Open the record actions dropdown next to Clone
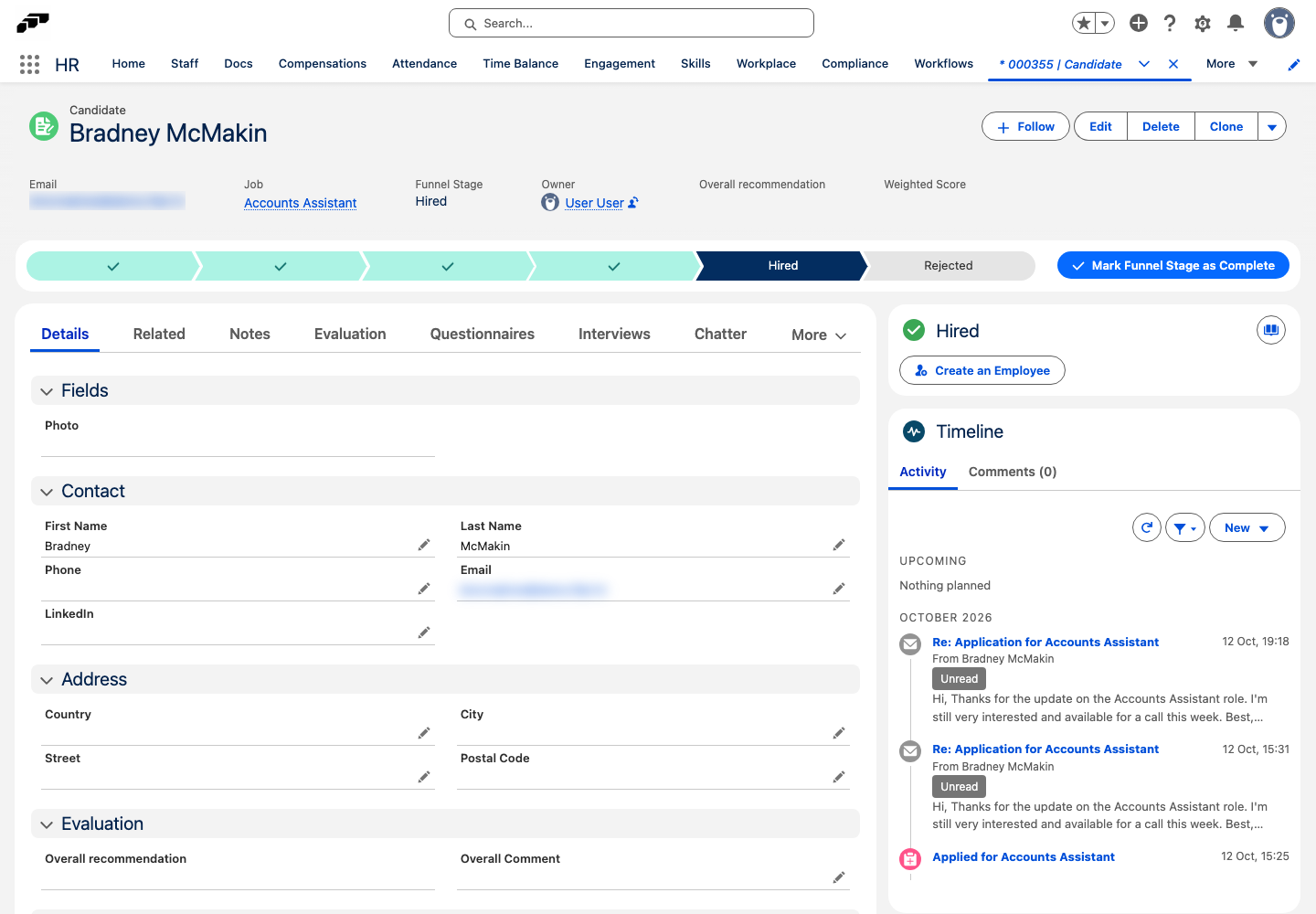Viewport: 1316px width, 914px height. [1272, 127]
